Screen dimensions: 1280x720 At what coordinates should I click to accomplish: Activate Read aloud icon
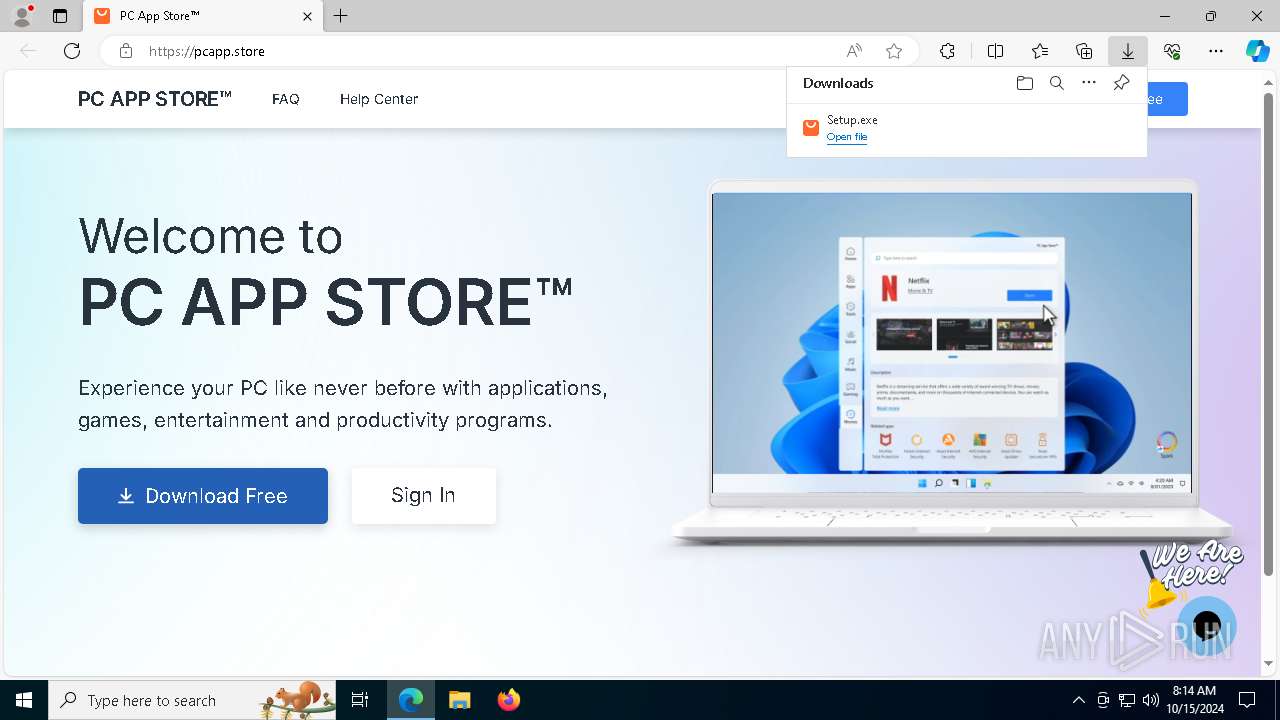coord(854,51)
